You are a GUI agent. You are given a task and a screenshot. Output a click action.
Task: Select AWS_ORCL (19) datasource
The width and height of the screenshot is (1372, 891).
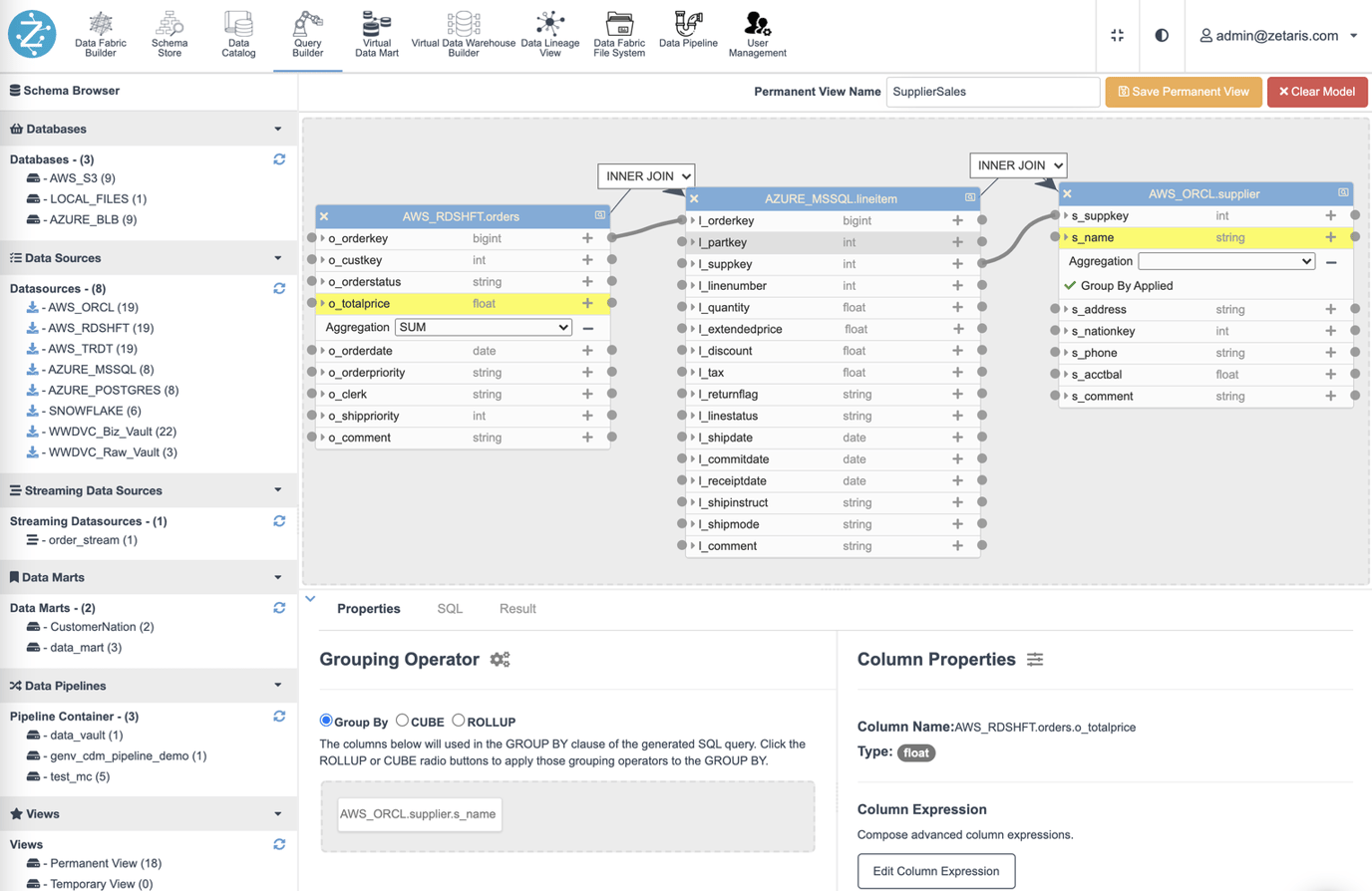click(x=93, y=308)
